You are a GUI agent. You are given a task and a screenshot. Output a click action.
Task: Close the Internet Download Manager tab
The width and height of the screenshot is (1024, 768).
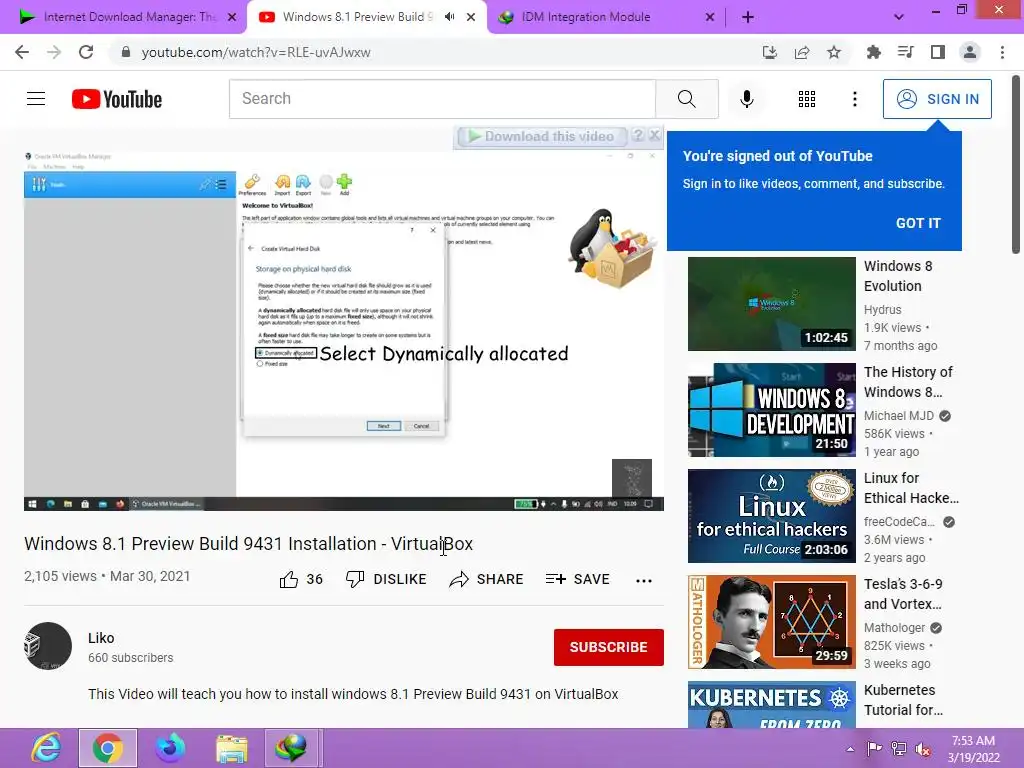coord(232,17)
